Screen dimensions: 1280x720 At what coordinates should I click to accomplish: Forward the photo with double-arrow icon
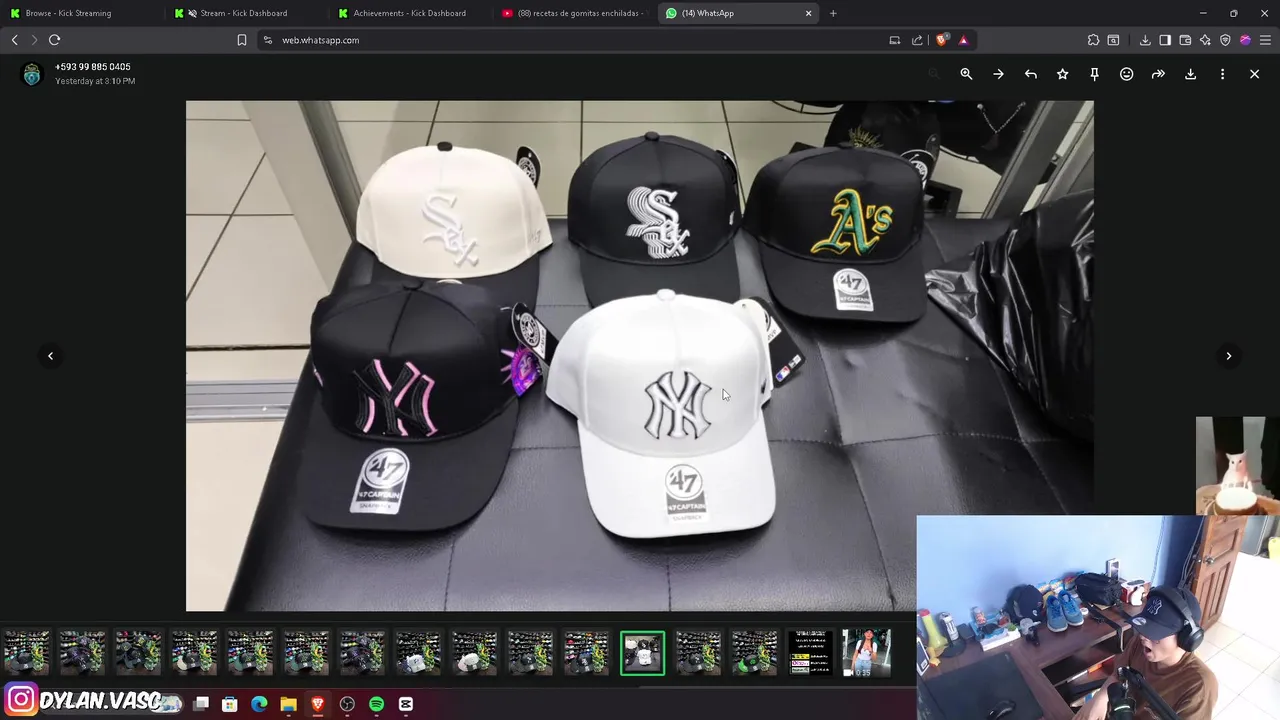click(x=1158, y=74)
